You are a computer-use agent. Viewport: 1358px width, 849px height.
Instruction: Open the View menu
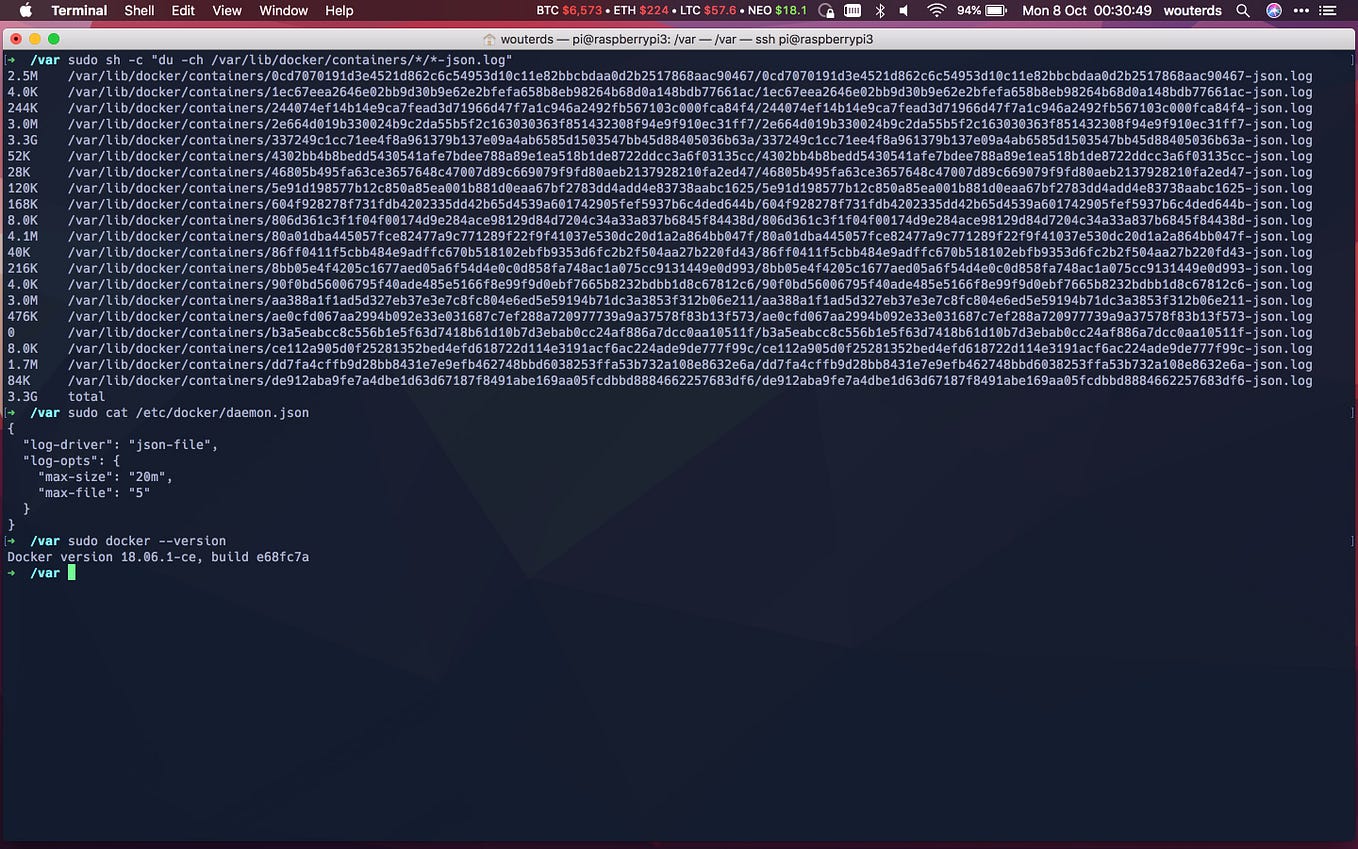point(227,11)
